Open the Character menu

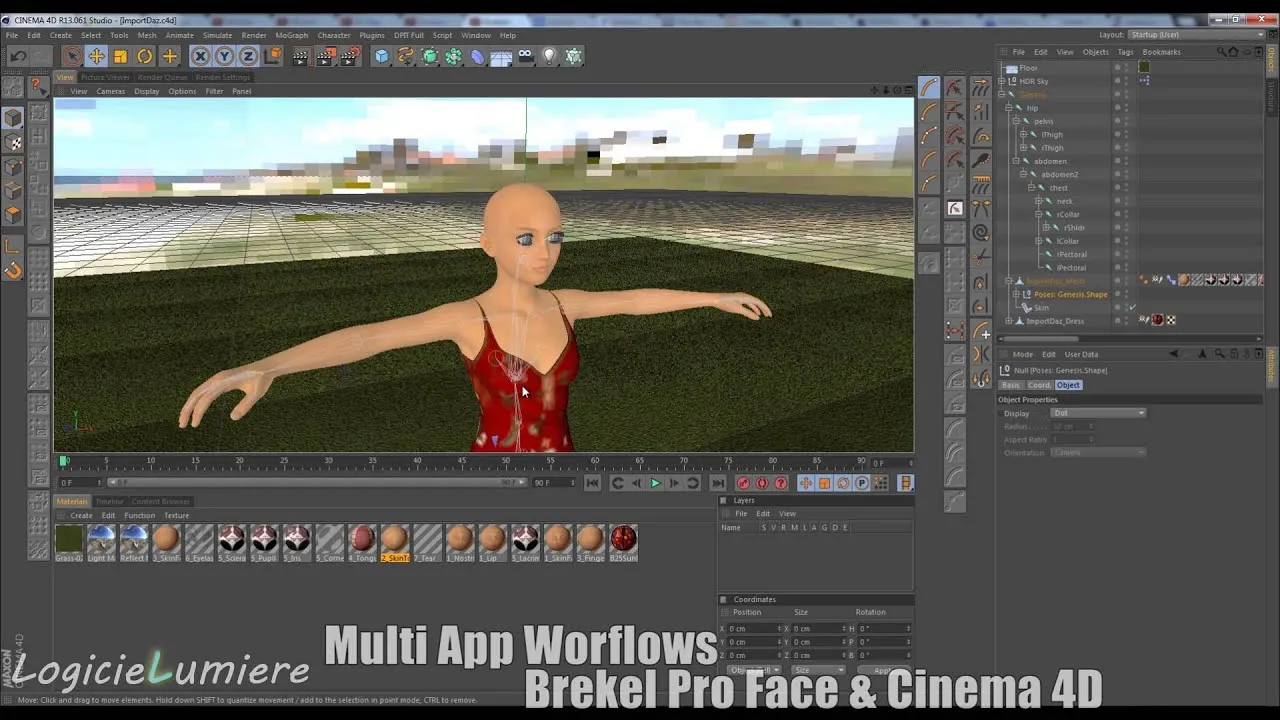point(334,35)
